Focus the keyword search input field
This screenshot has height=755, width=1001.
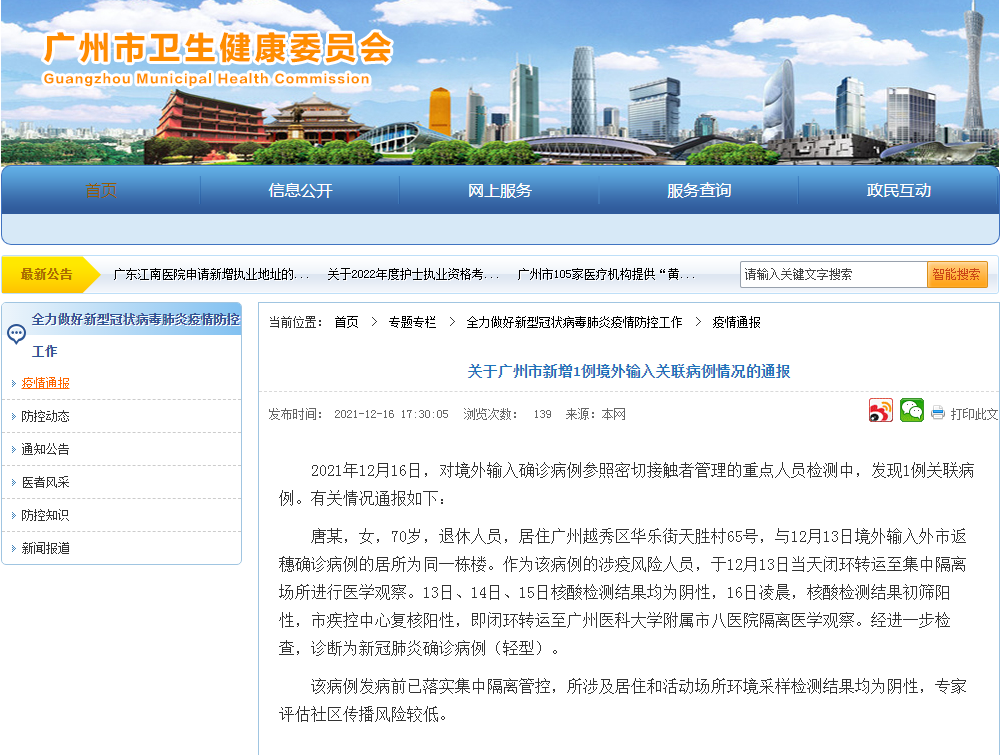click(x=833, y=274)
